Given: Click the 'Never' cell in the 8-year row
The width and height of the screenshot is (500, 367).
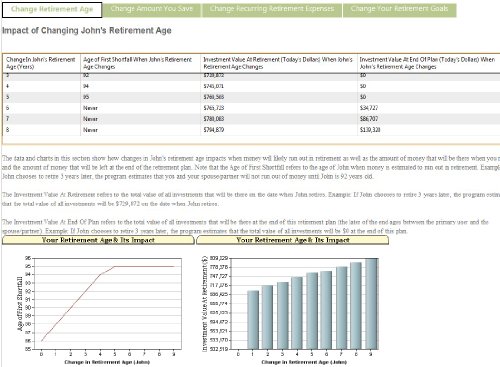Looking at the screenshot, I should pos(140,130).
